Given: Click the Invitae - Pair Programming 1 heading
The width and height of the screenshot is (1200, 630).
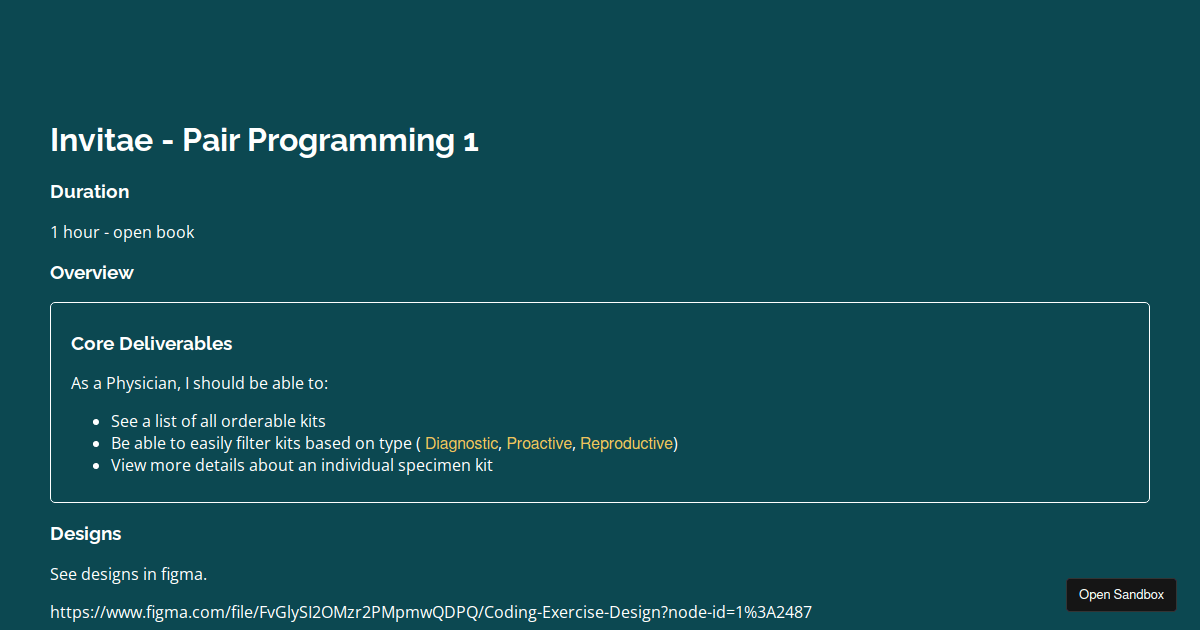Looking at the screenshot, I should [264, 140].
